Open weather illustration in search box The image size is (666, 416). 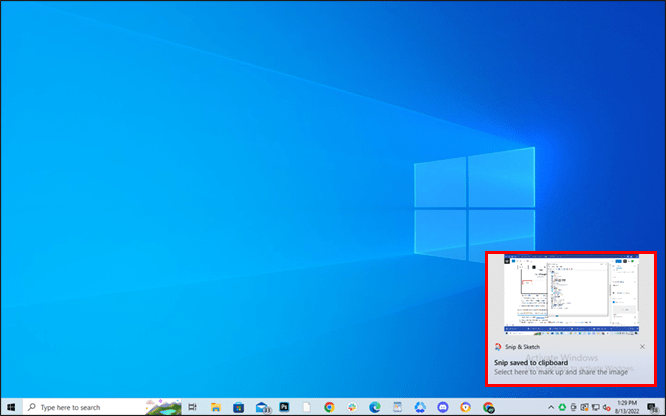click(163, 407)
